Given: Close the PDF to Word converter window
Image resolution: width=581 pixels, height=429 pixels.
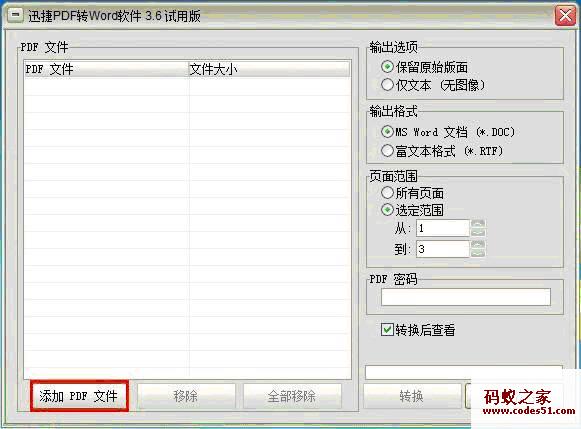Looking at the screenshot, I should point(565,16).
